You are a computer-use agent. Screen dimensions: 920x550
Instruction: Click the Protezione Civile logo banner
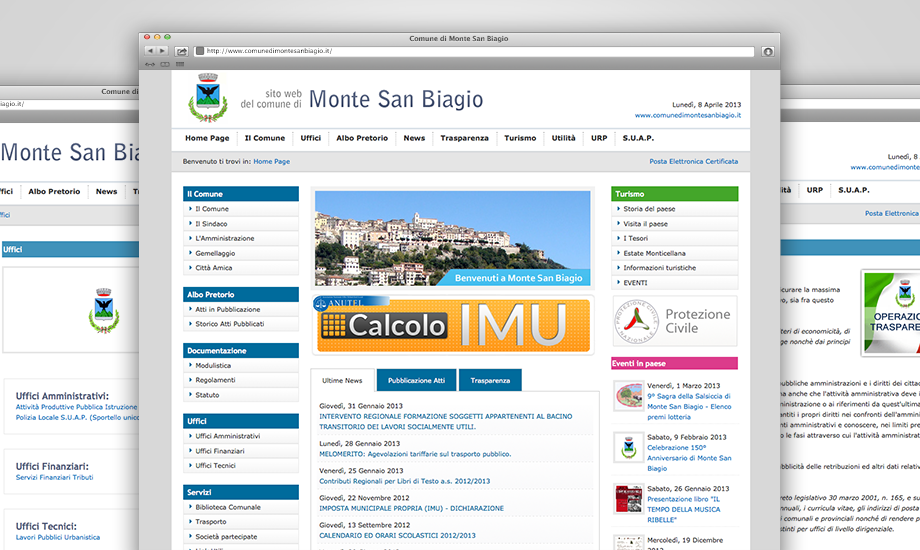point(675,321)
